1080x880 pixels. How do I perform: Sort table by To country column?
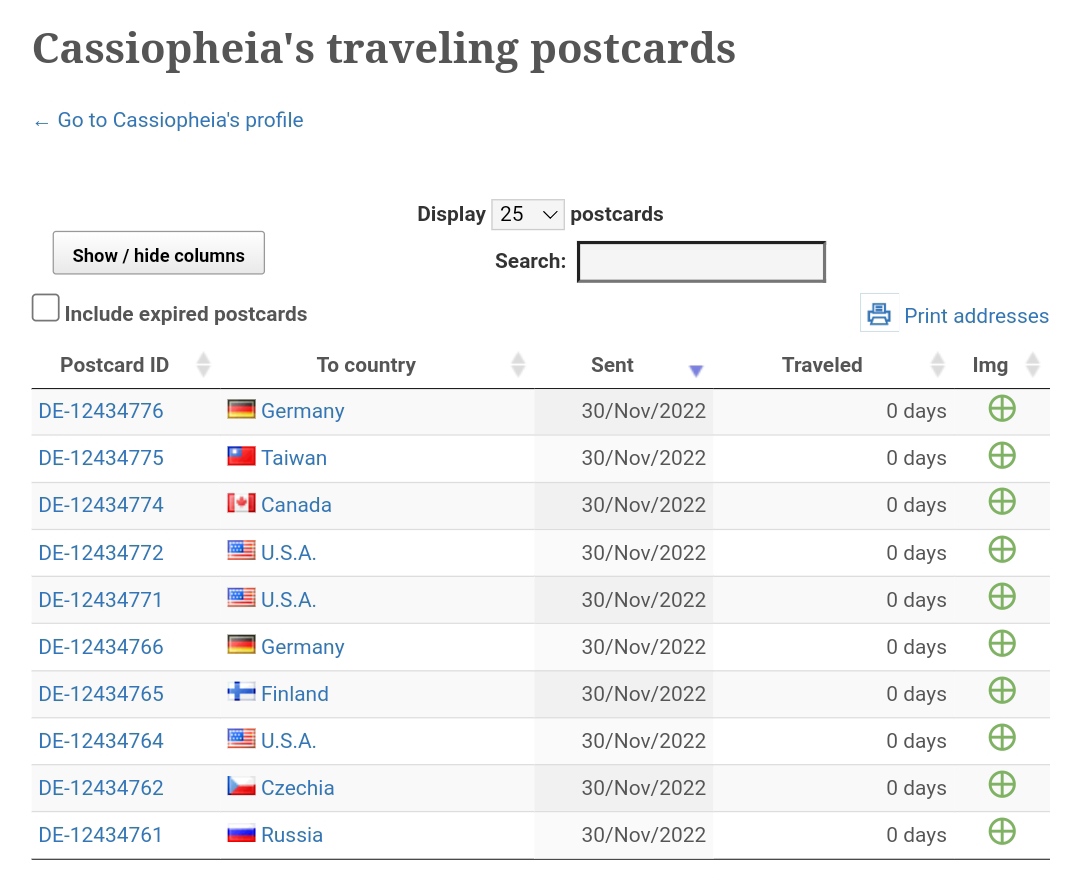(366, 365)
